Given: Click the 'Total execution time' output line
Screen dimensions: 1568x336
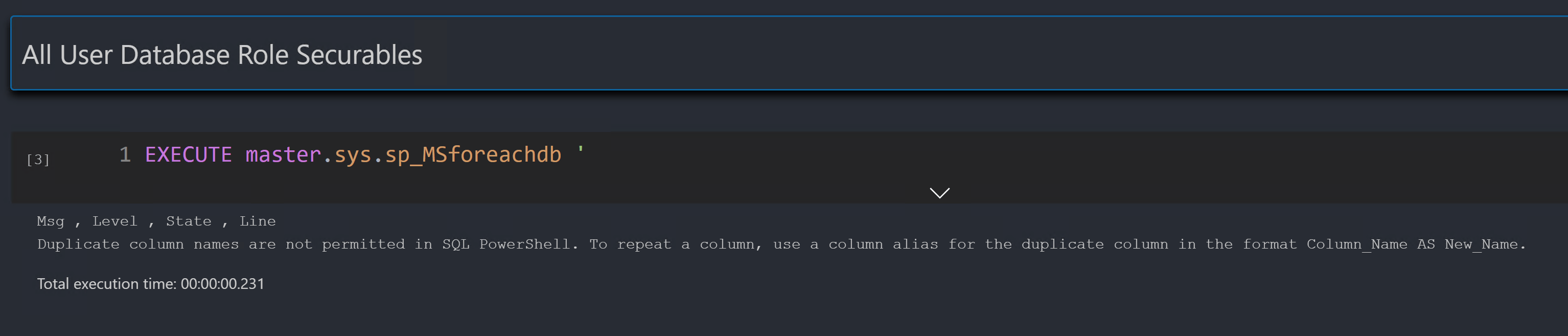Looking at the screenshot, I should coord(150,284).
